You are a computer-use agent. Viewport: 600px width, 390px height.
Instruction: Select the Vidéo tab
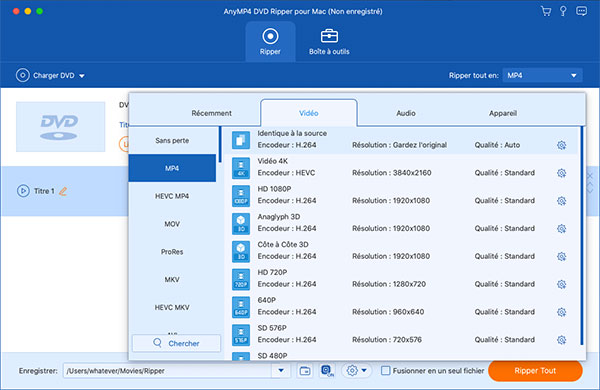pyautogui.click(x=309, y=113)
